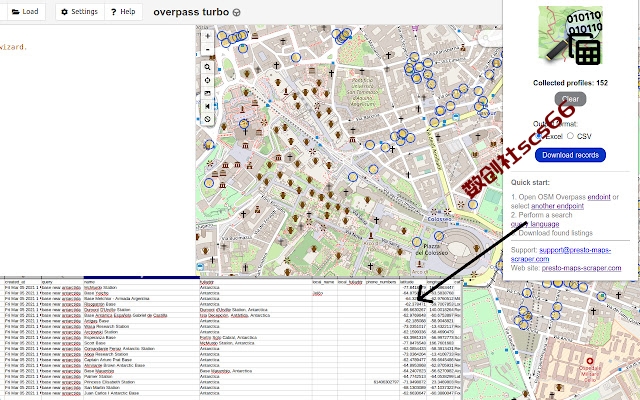This screenshot has width=640, height=400.
Task: Open the another endpoint link
Action: [557, 206]
